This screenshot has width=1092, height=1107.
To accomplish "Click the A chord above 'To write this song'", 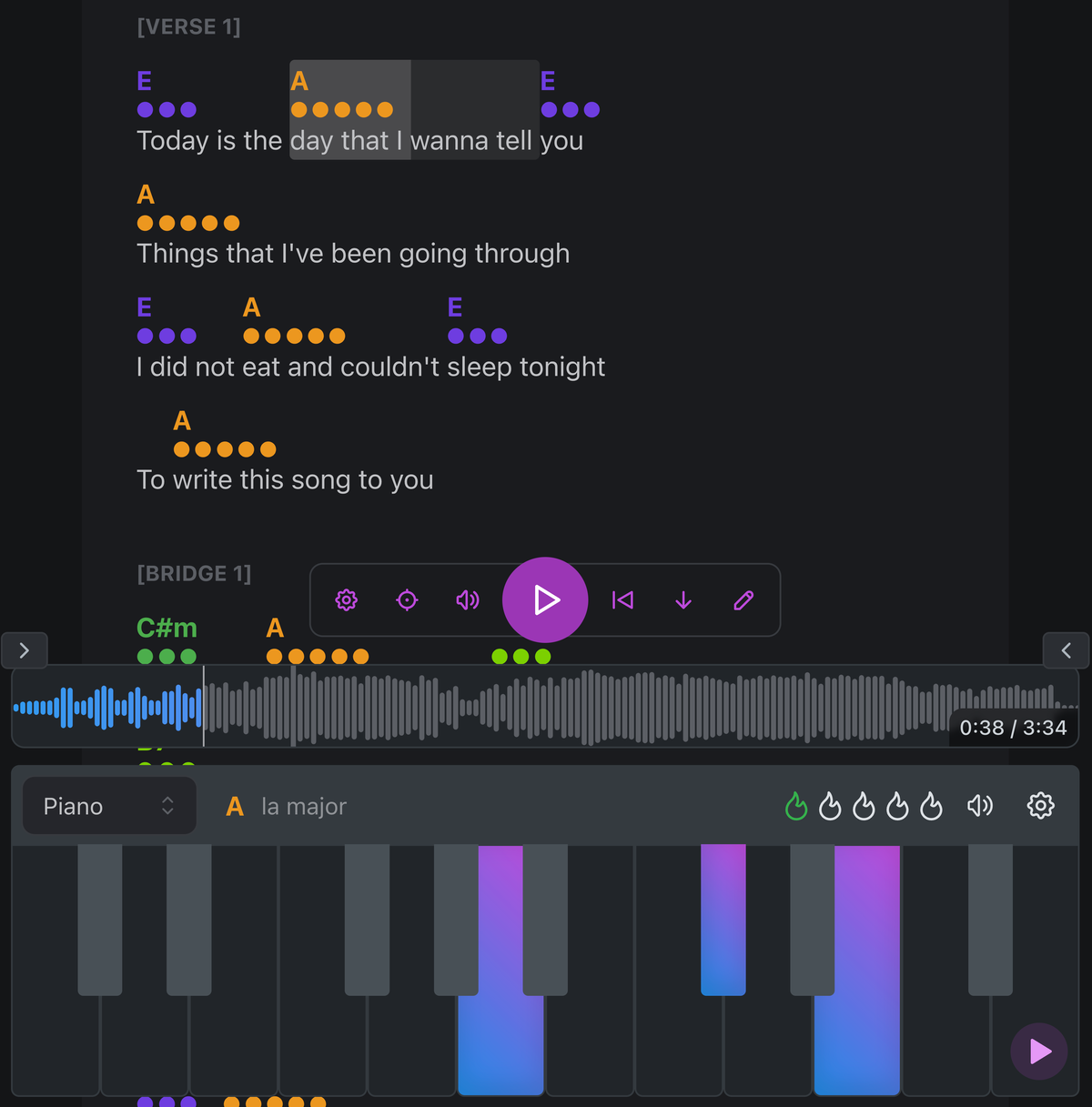I will click(x=181, y=420).
